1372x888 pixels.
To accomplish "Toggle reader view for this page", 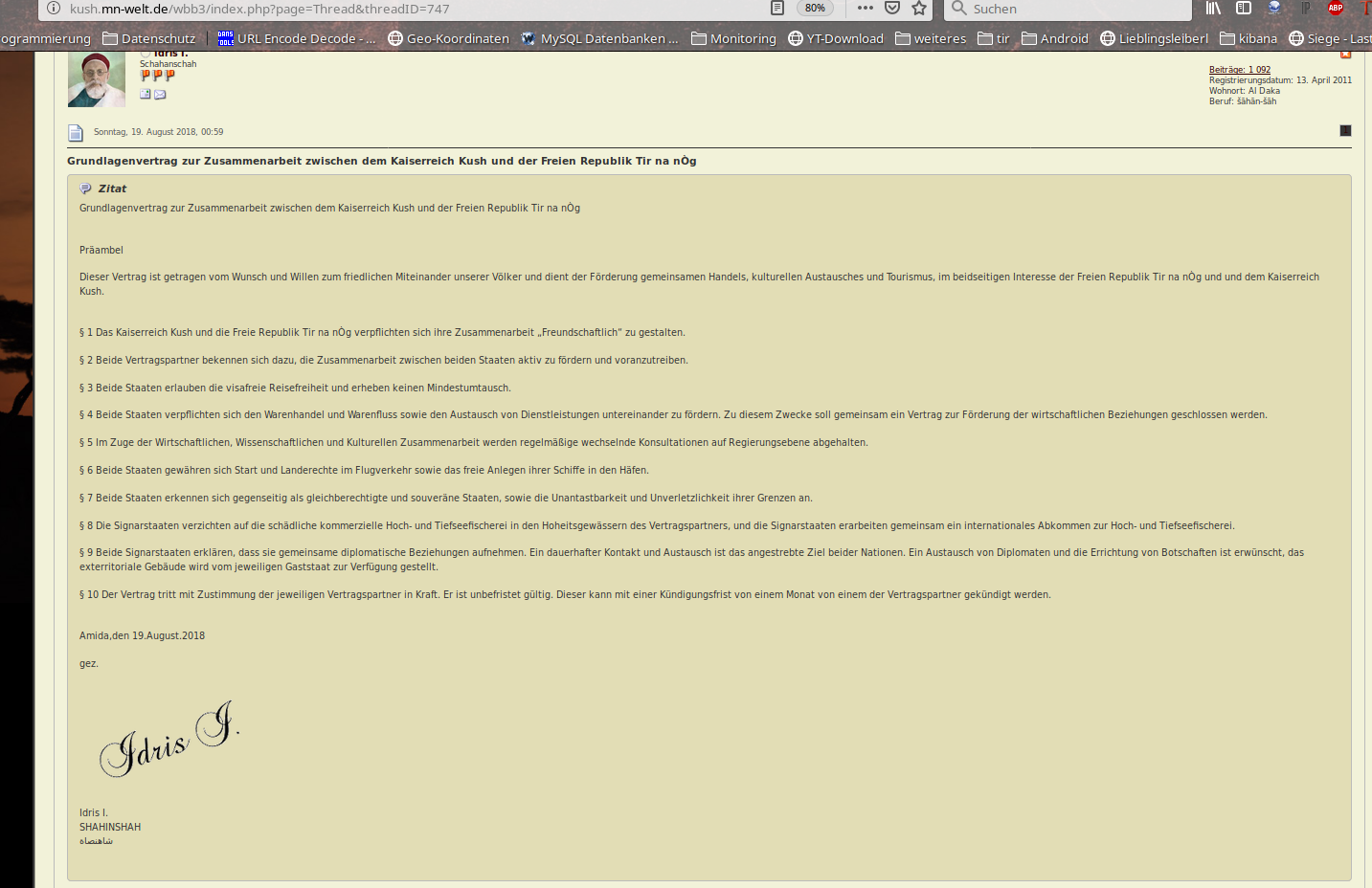I will (x=777, y=8).
